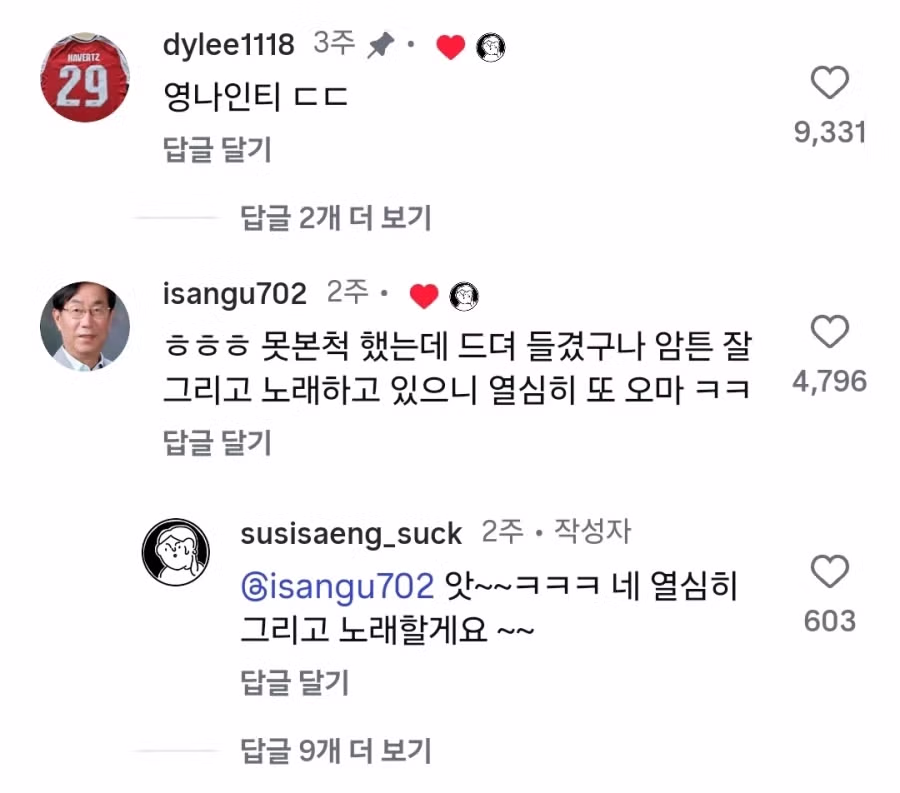Like the comment 영나인티 ㄷㄷ
Image resolution: width=900 pixels, height=793 pixels.
[x=831, y=84]
